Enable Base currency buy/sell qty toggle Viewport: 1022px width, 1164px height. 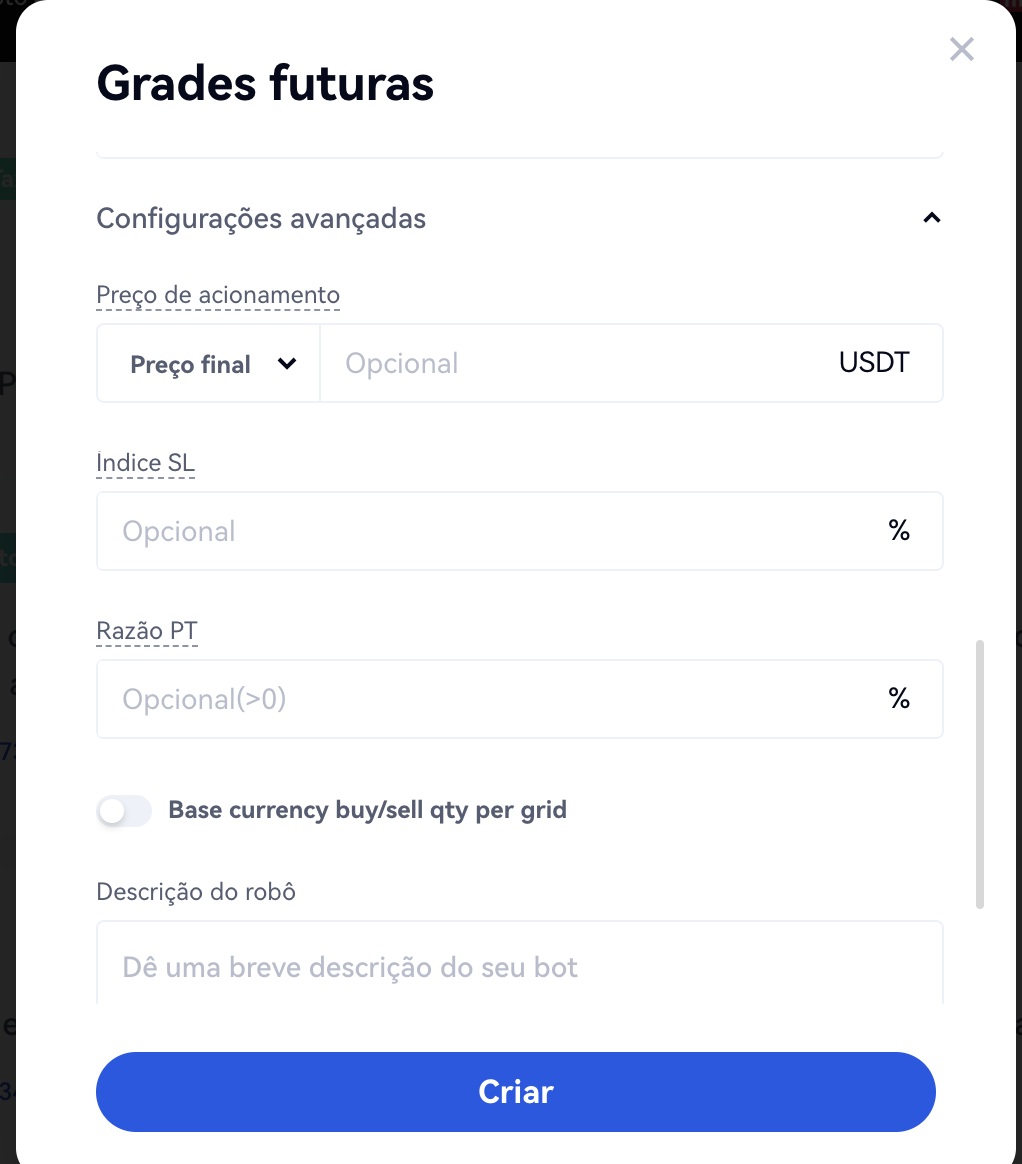pos(124,811)
